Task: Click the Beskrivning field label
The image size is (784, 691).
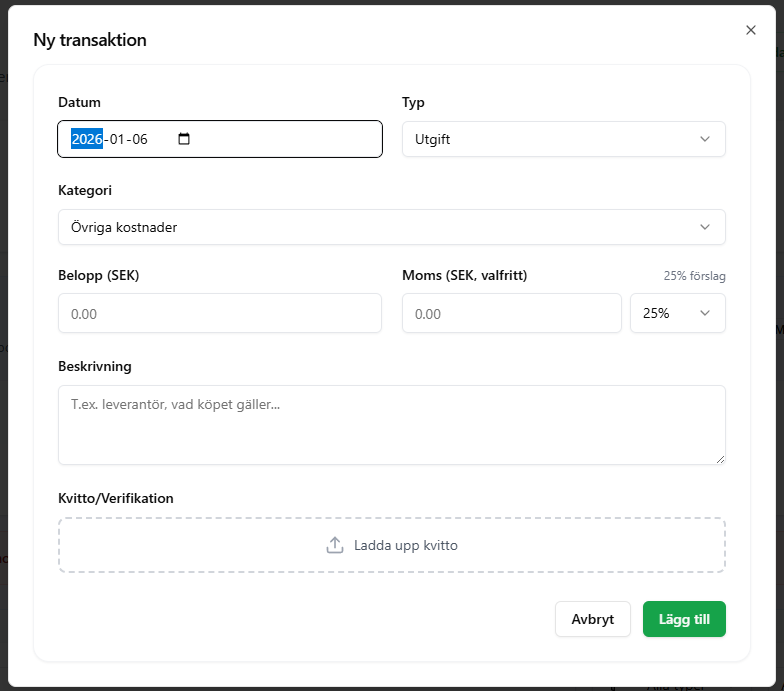Action: [x=95, y=366]
